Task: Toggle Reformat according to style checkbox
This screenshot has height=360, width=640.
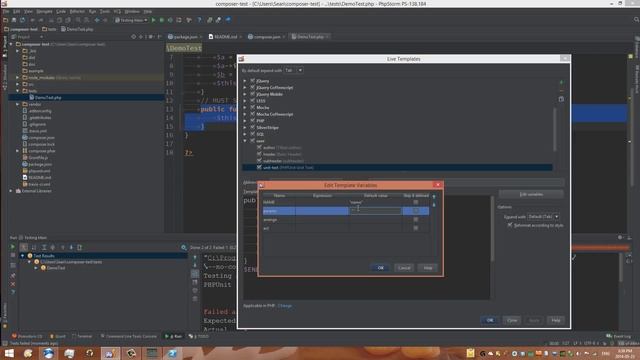Action: coord(510,225)
